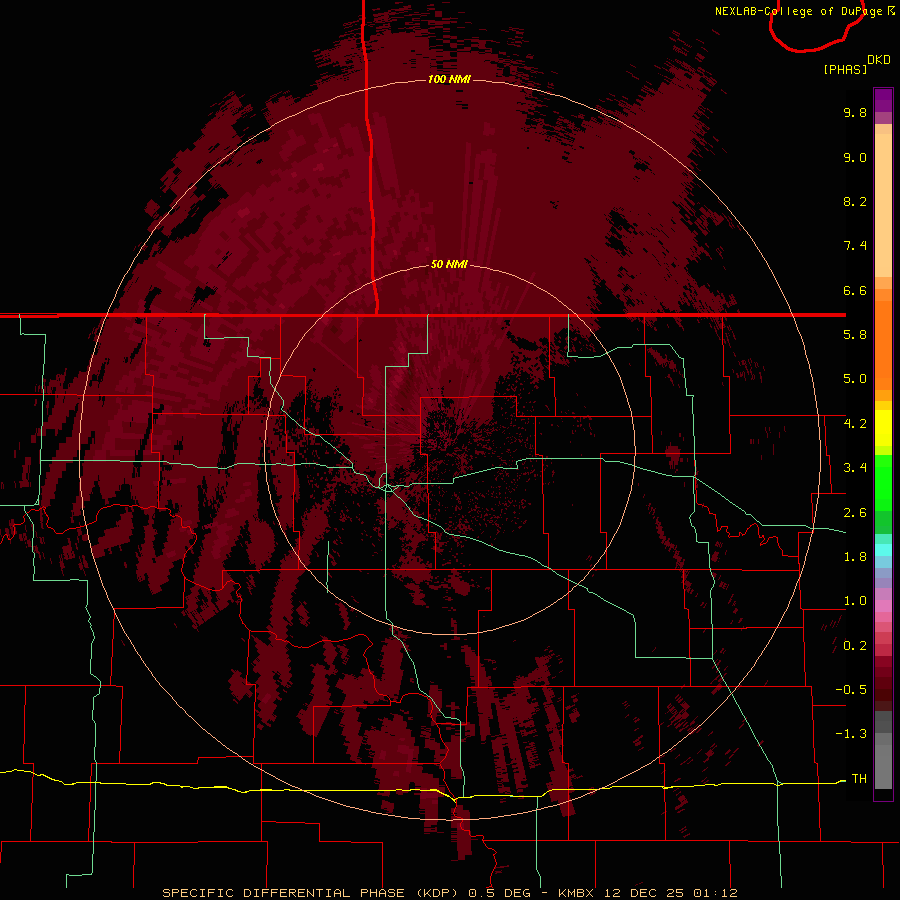This screenshot has height=900, width=900.
Task: Click the 4.2 legend value
Action: (855, 424)
